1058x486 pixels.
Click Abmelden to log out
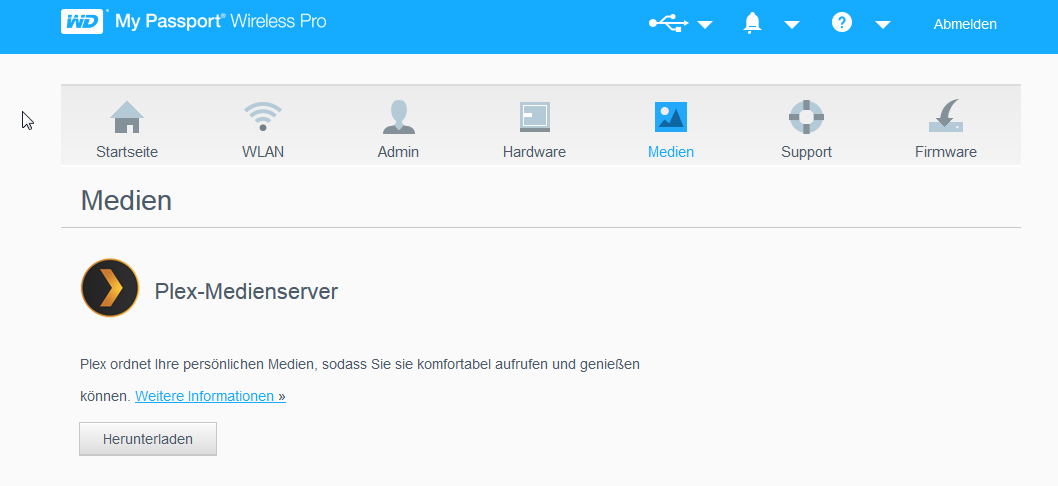click(965, 24)
